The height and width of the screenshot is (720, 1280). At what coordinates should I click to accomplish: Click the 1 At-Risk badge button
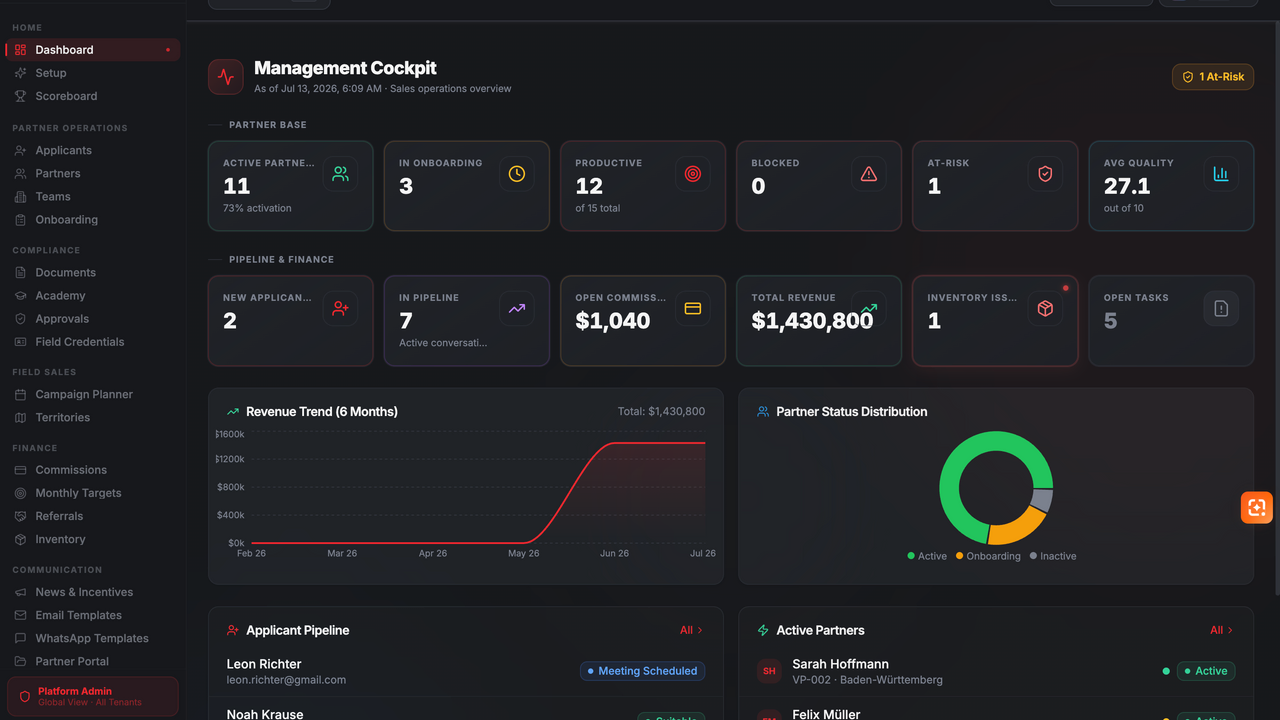click(x=1213, y=77)
